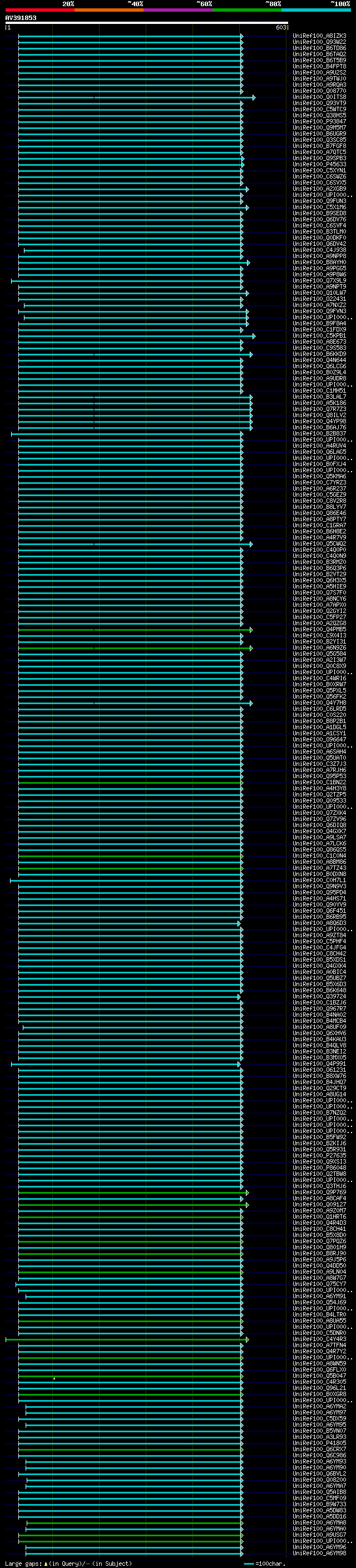The image size is (356, 1568).
Task: Open hit UniRef100_Q0ITS8
Action: [319, 97]
